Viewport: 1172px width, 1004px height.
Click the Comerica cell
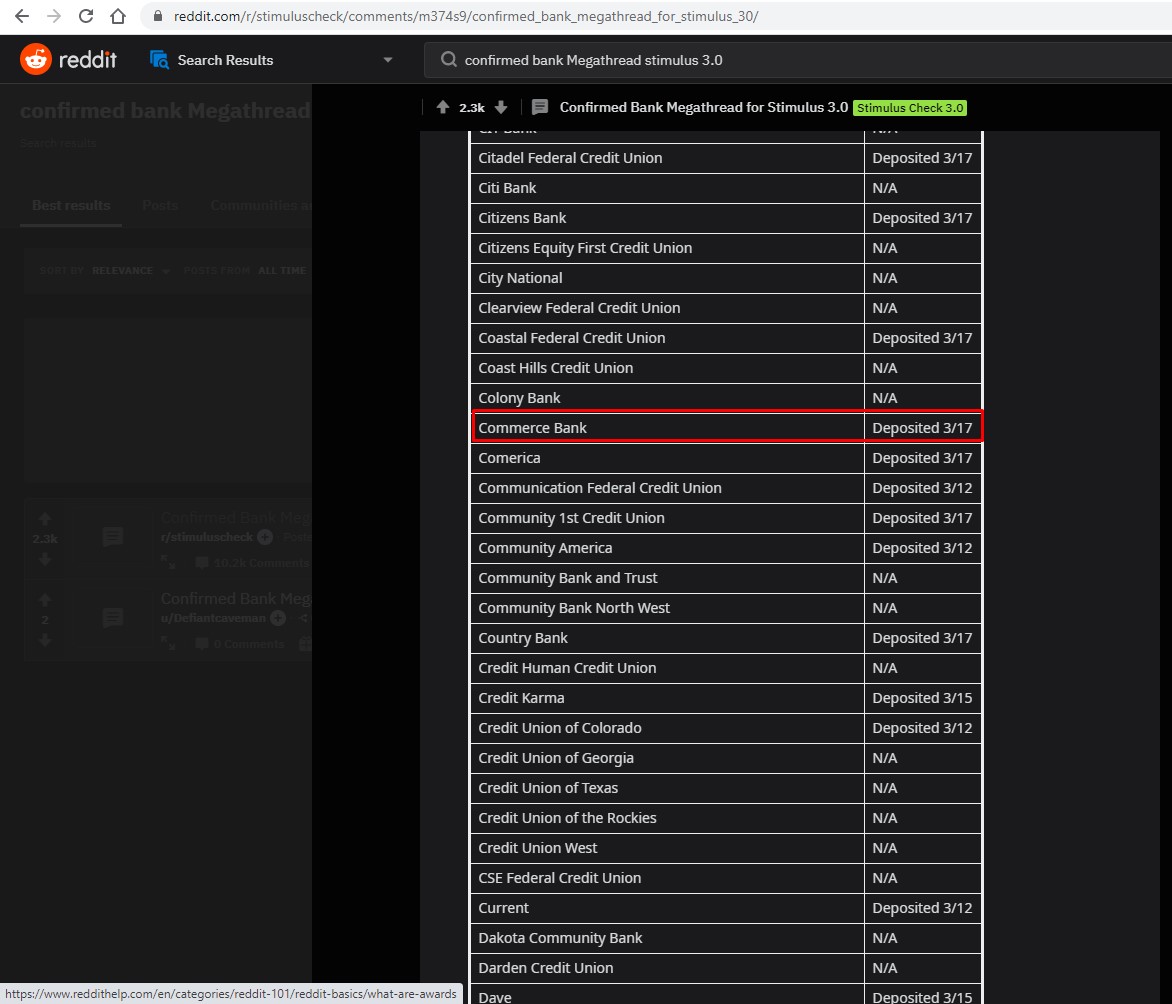pos(667,458)
